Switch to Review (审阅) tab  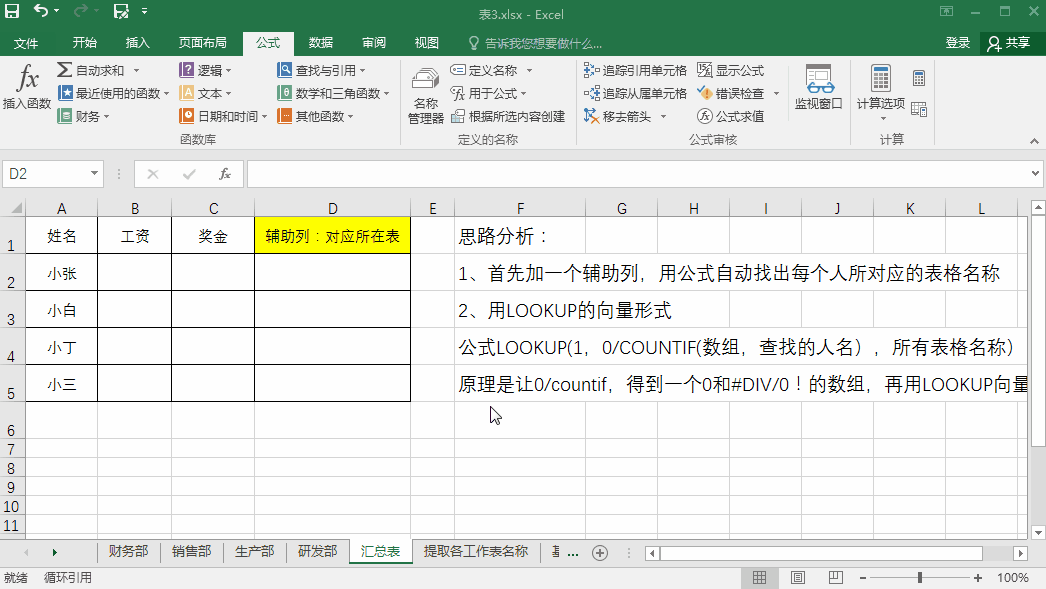coord(374,43)
